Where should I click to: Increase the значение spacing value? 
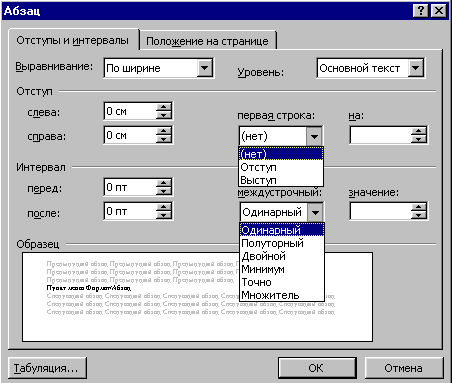[x=419, y=207]
